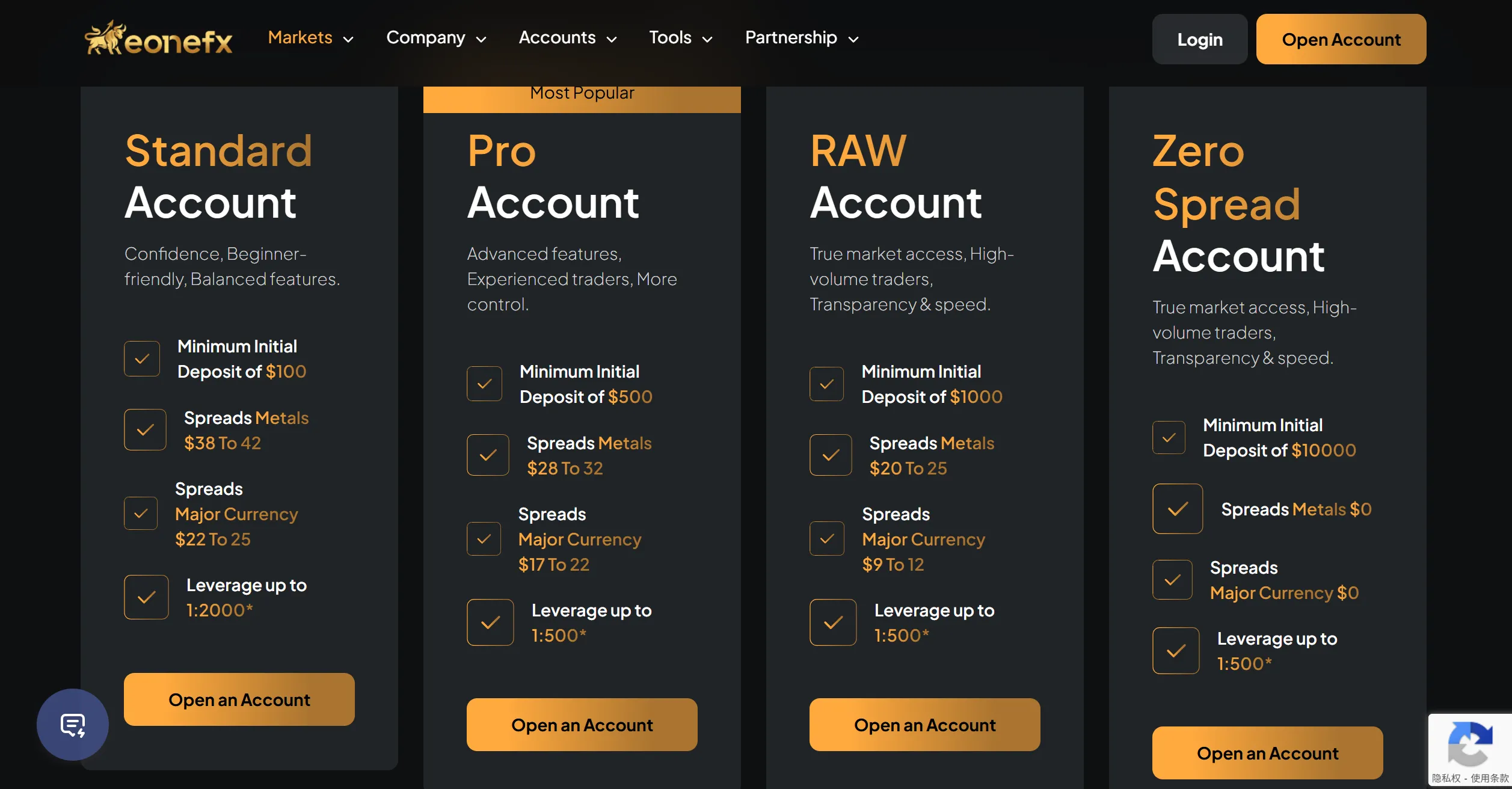Click the eonefx bull logo

tap(159, 38)
